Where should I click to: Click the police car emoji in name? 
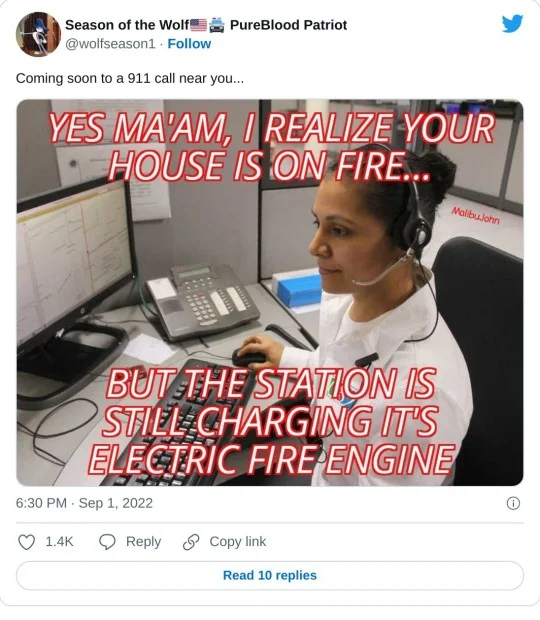(x=217, y=25)
